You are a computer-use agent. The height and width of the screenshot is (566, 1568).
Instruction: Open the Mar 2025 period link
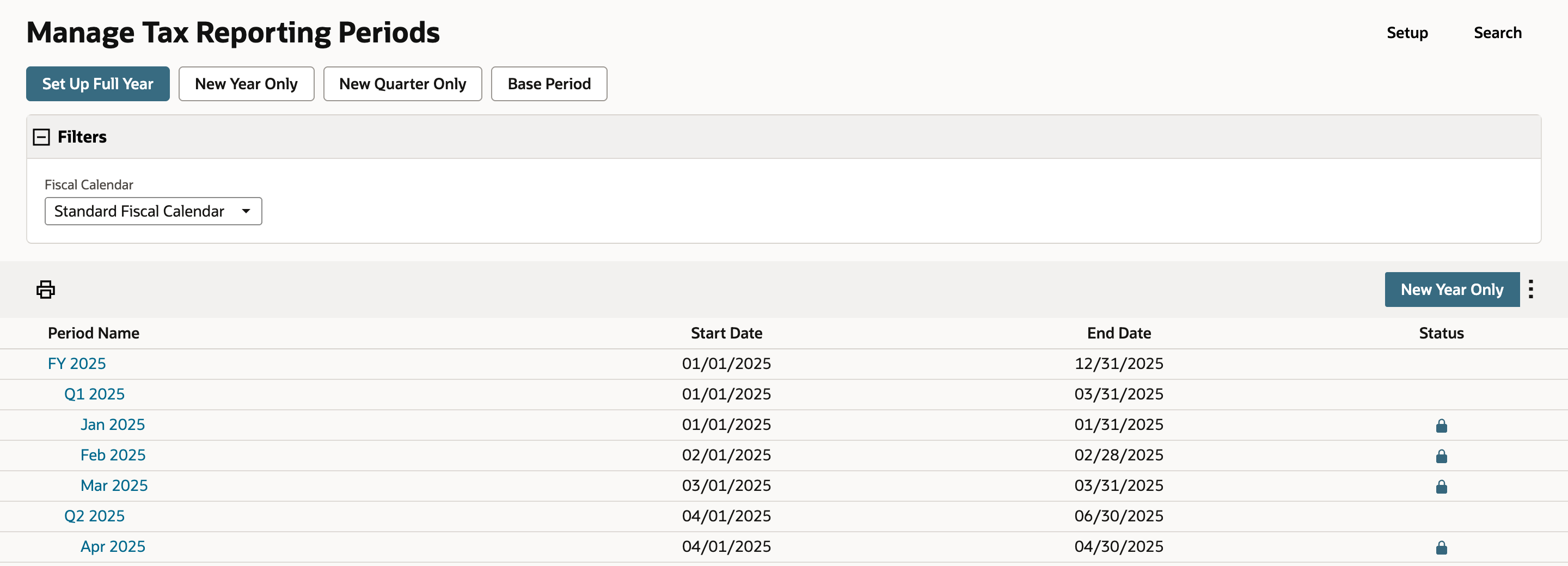coord(114,485)
